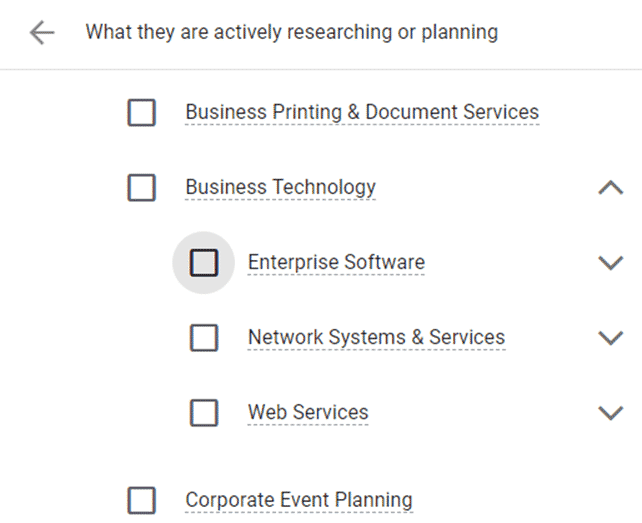Viewport: 642px width, 523px height.
Task: Click the word 'planning' in the header title
Action: coord(459,32)
